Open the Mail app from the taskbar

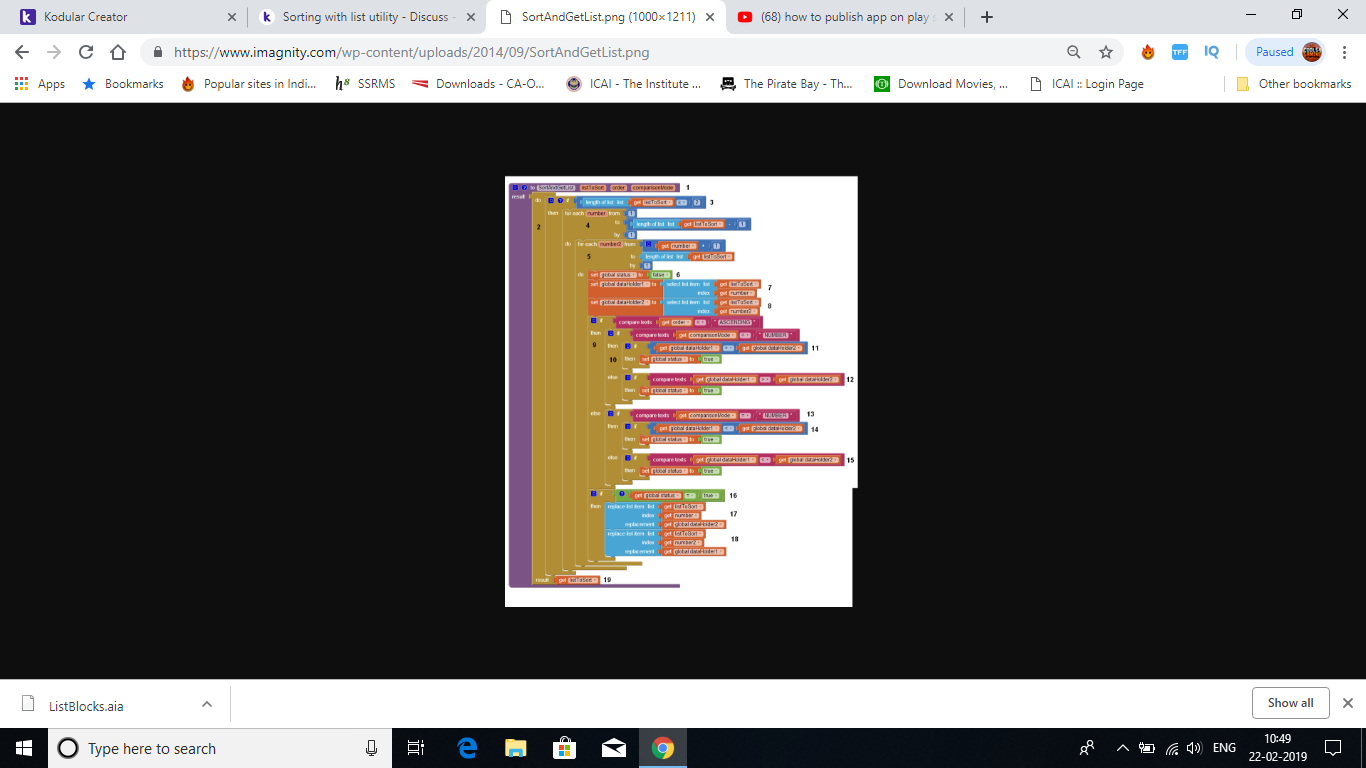point(614,748)
